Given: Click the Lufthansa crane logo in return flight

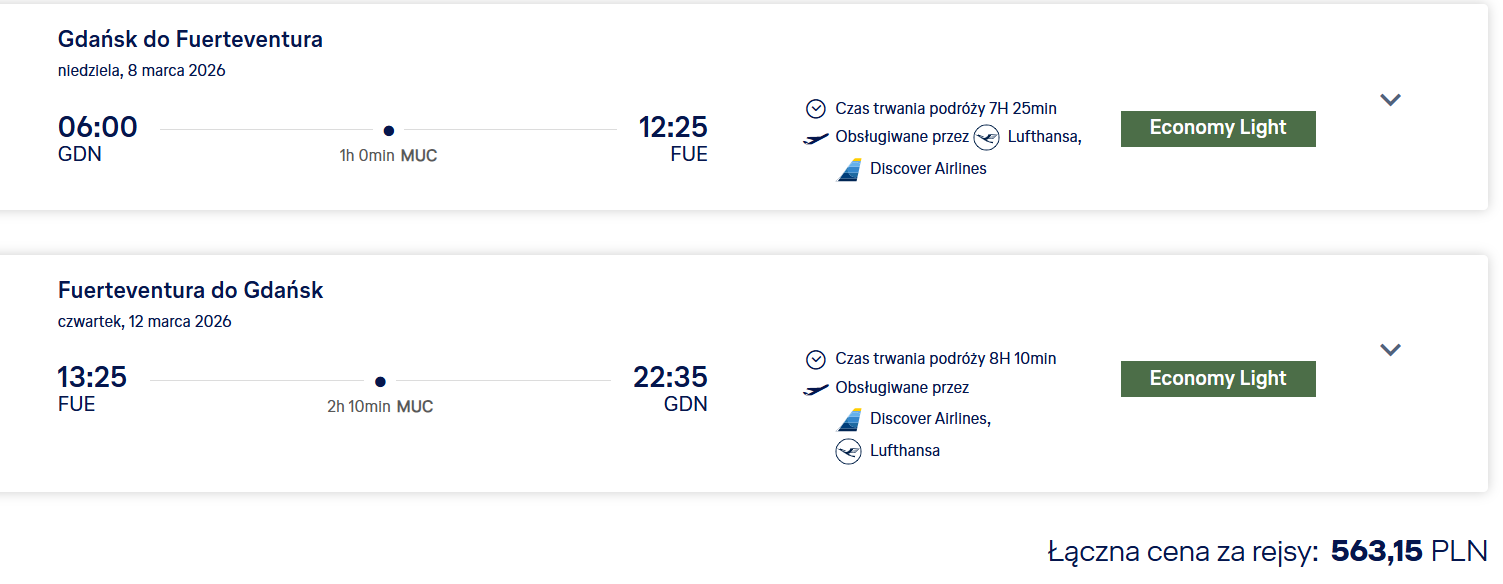Looking at the screenshot, I should (x=848, y=451).
